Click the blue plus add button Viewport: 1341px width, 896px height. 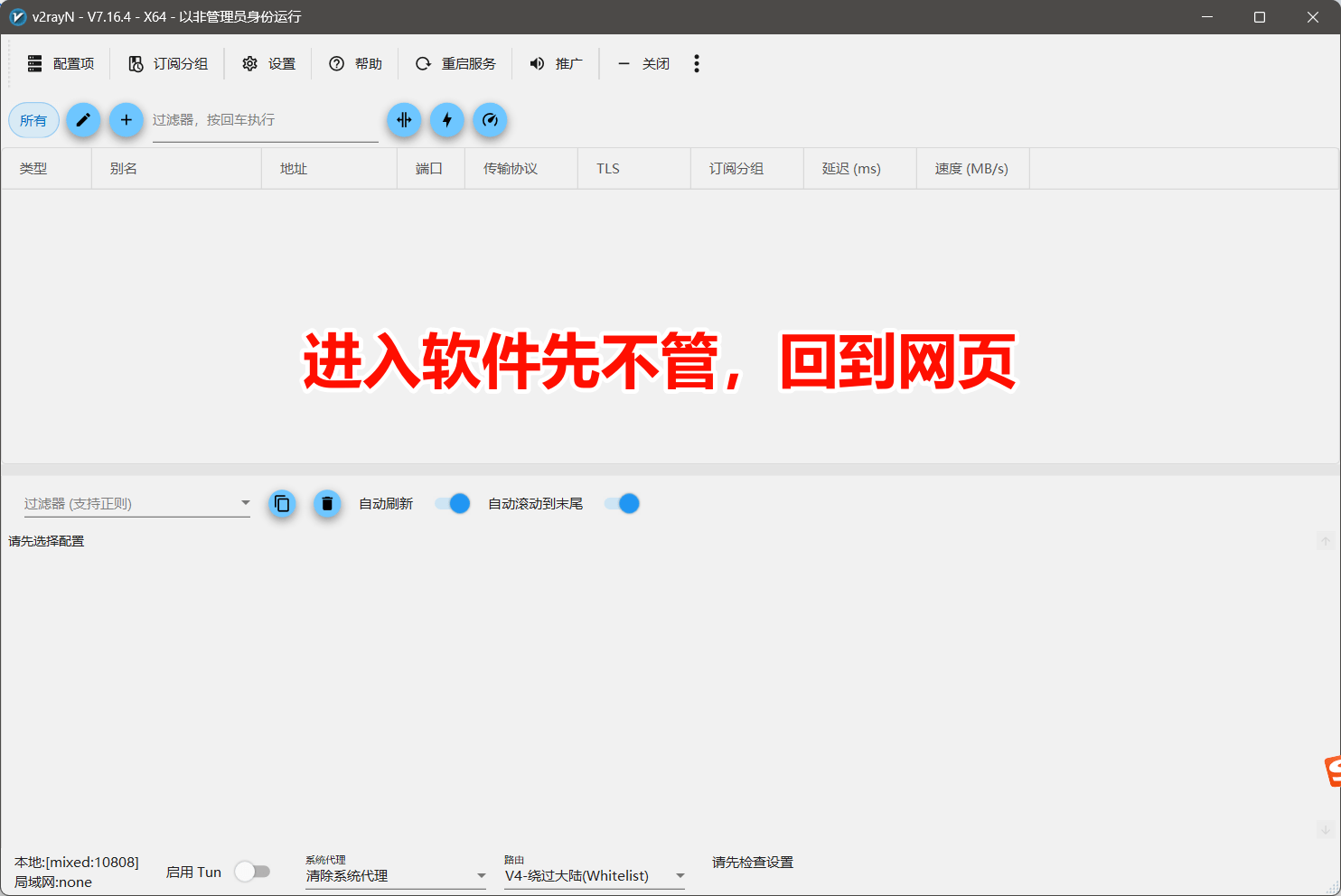[x=127, y=120]
